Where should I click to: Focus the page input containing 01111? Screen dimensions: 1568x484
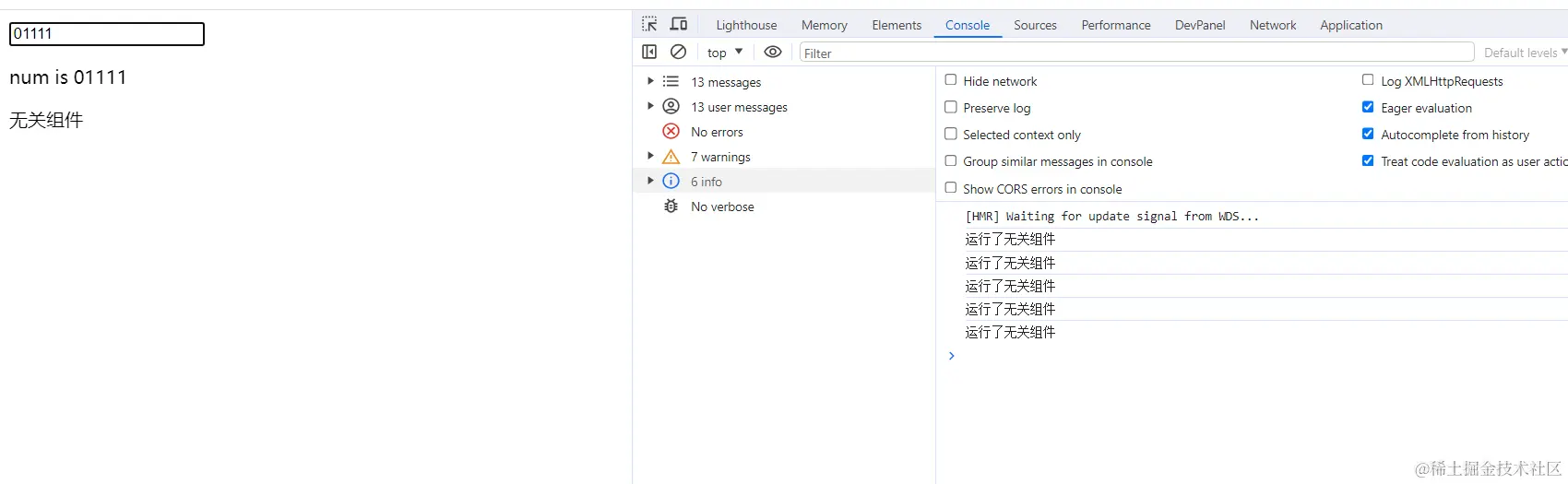[106, 34]
